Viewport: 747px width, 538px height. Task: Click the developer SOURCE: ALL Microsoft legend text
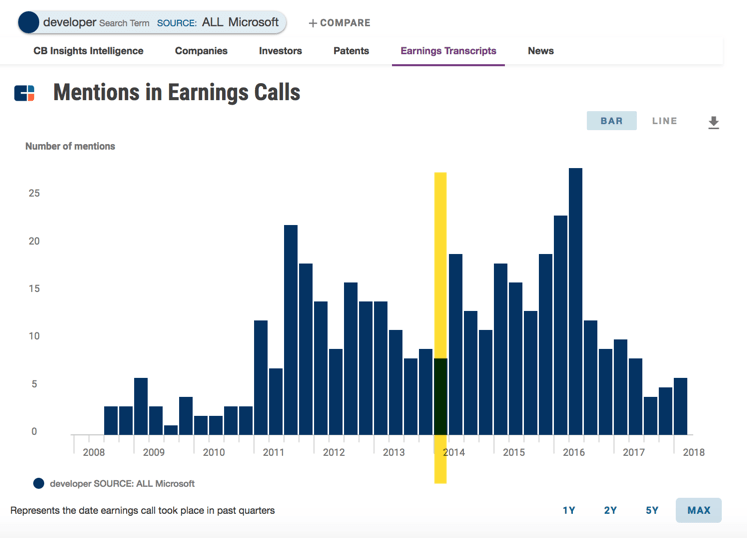pyautogui.click(x=122, y=484)
